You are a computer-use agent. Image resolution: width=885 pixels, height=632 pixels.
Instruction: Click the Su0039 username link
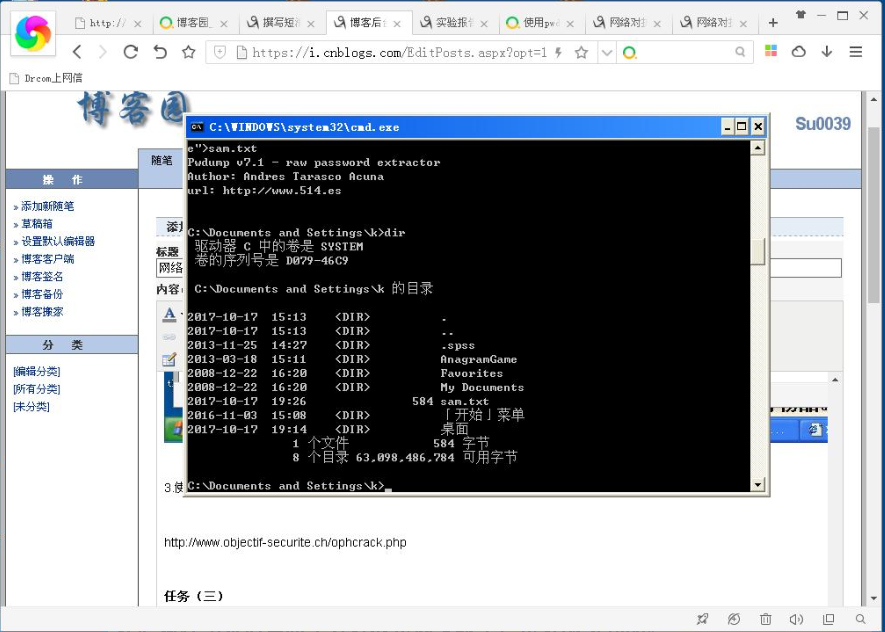[822, 124]
